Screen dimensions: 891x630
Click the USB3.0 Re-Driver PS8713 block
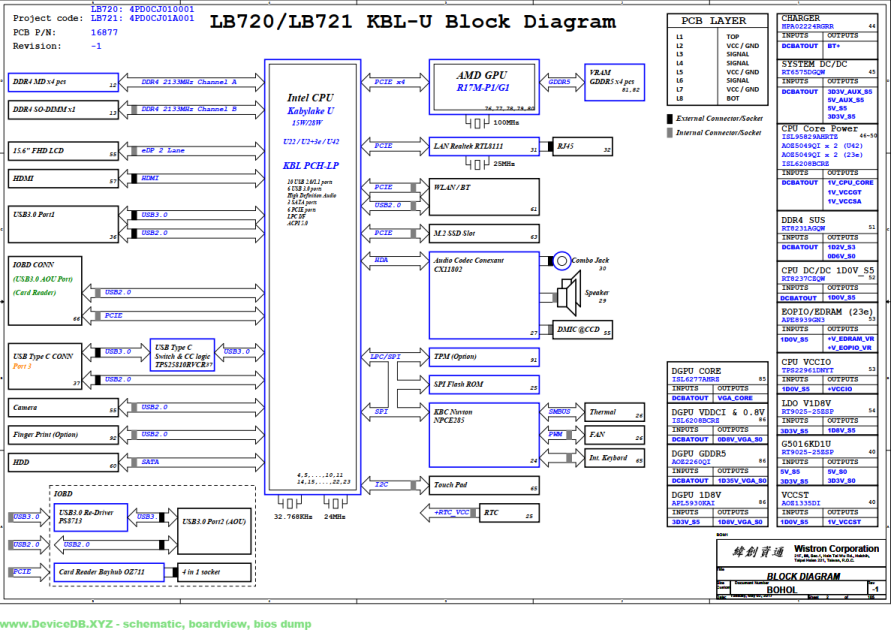[90, 517]
